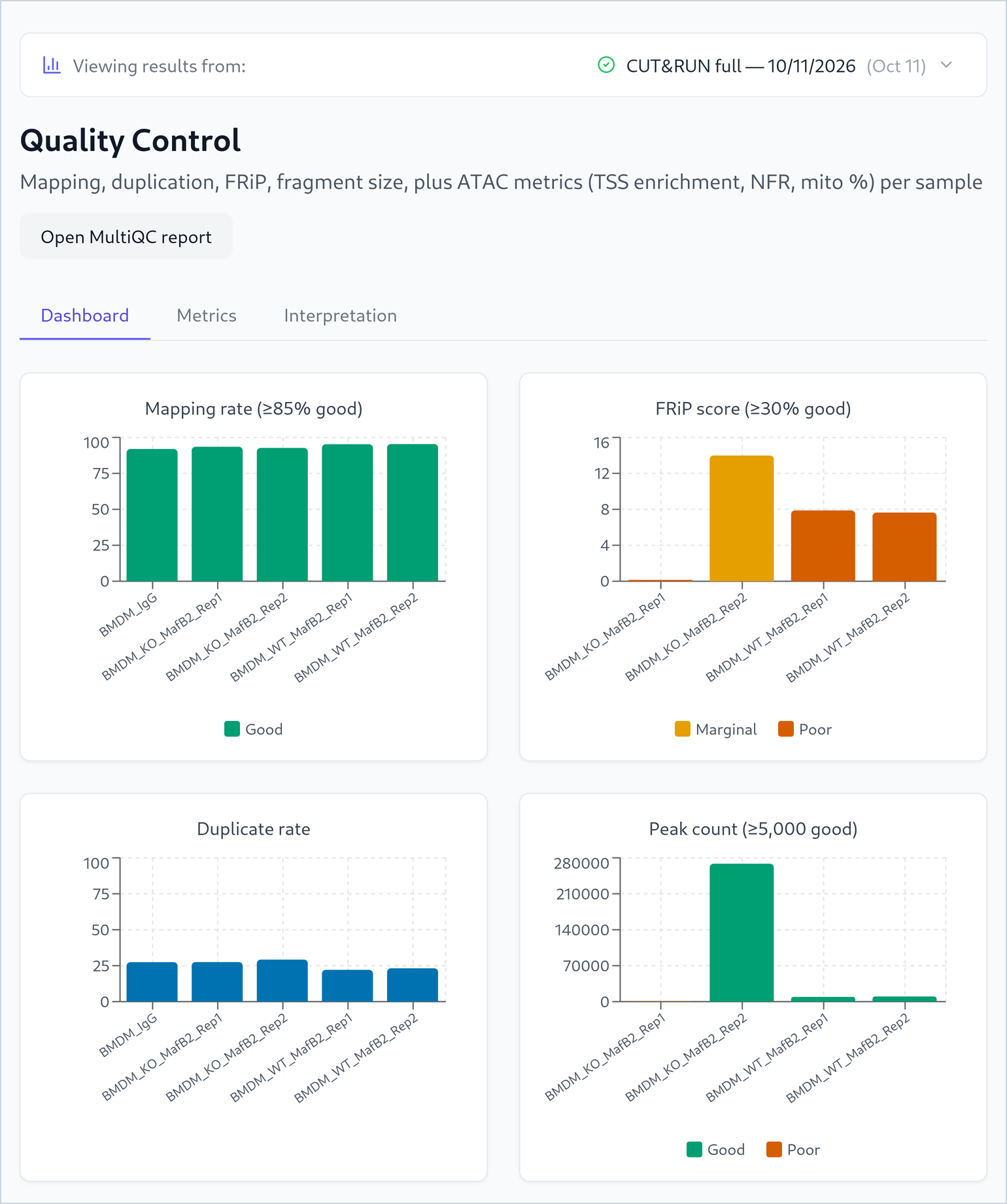Pick the BMDM_KO_MafB2_Rep1 bar in Duplicate rate

[x=217, y=982]
